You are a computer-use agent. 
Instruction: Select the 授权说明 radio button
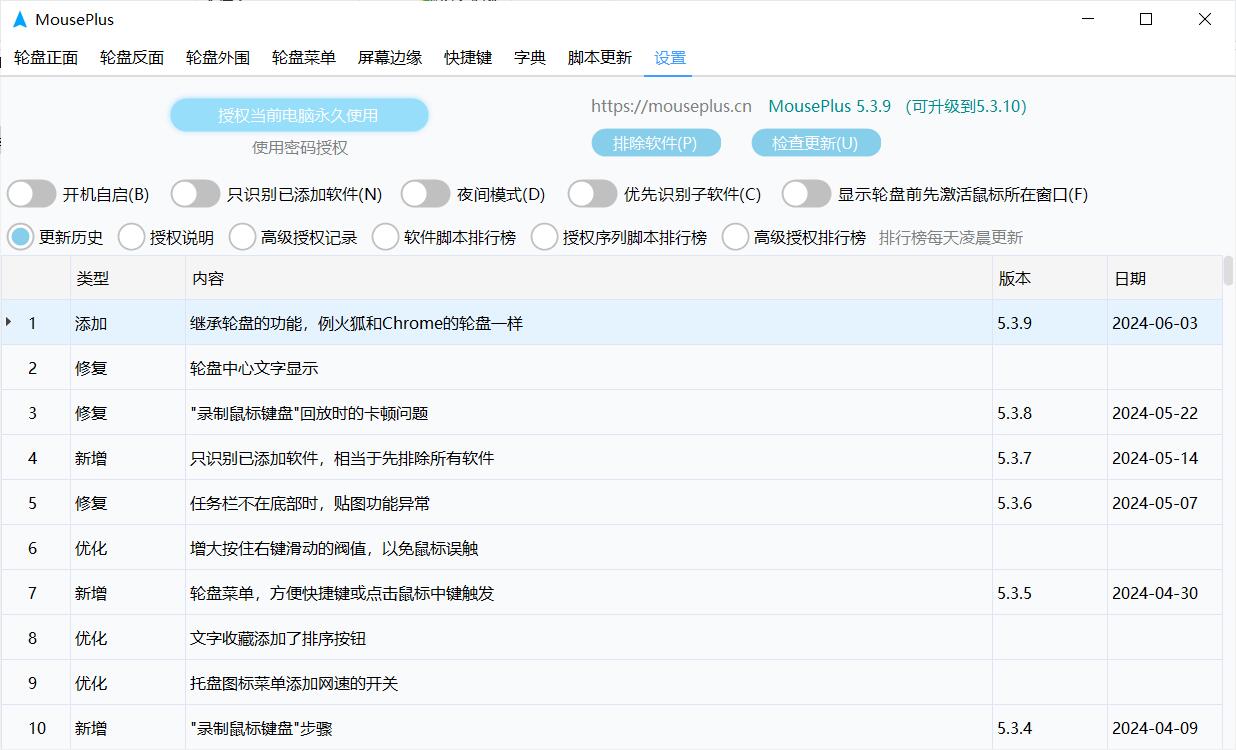click(131, 237)
